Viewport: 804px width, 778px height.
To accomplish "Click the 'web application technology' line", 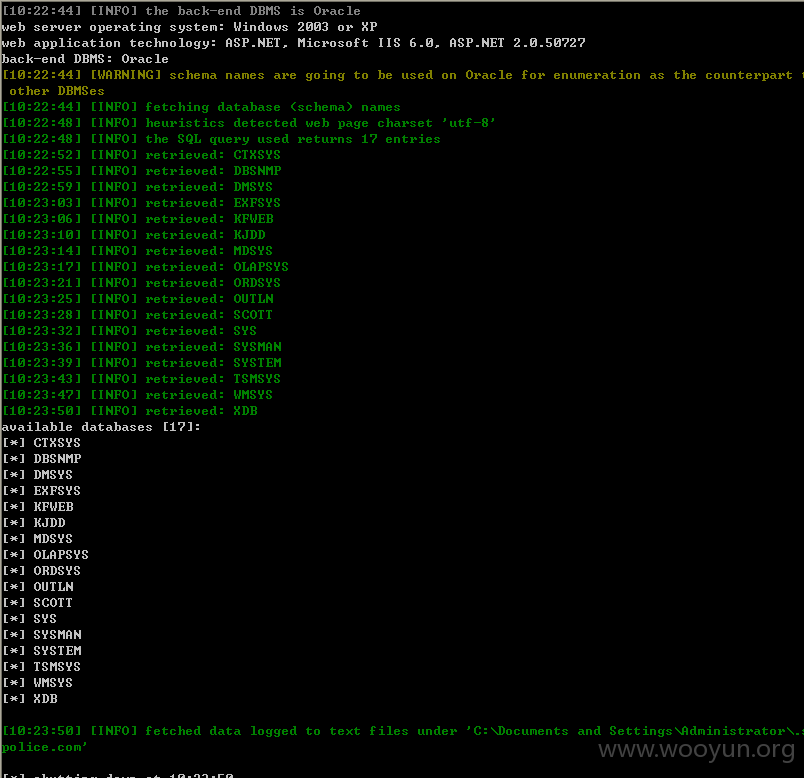I will coord(293,43).
